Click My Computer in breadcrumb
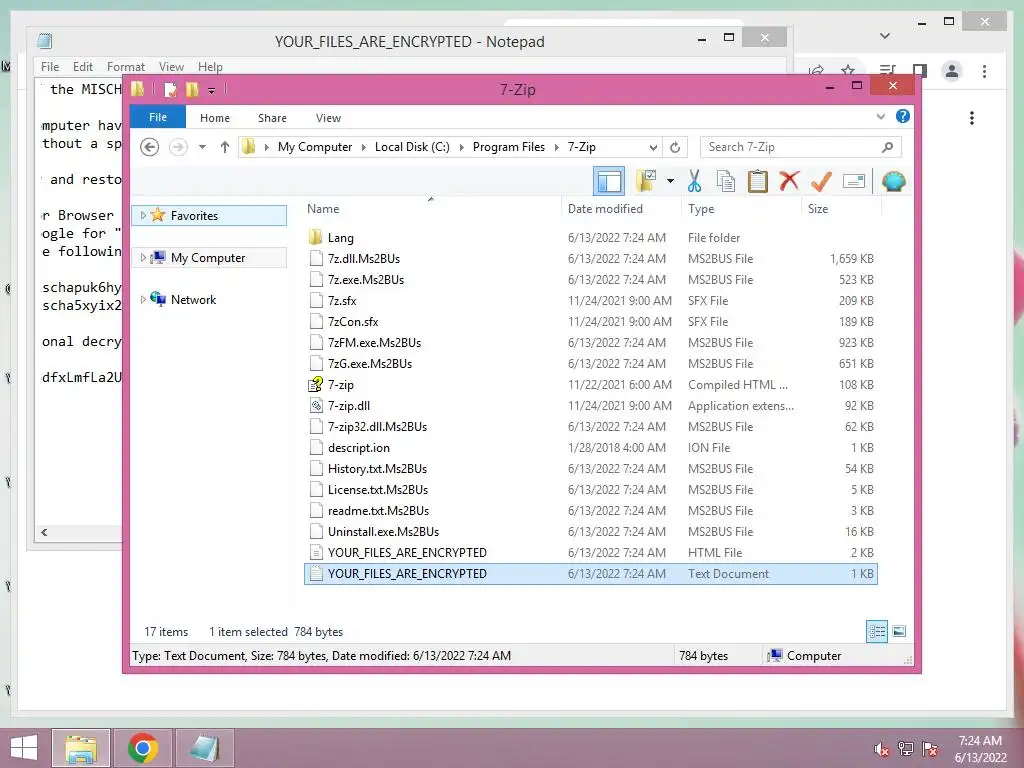Image resolution: width=1024 pixels, height=768 pixels. click(x=315, y=147)
